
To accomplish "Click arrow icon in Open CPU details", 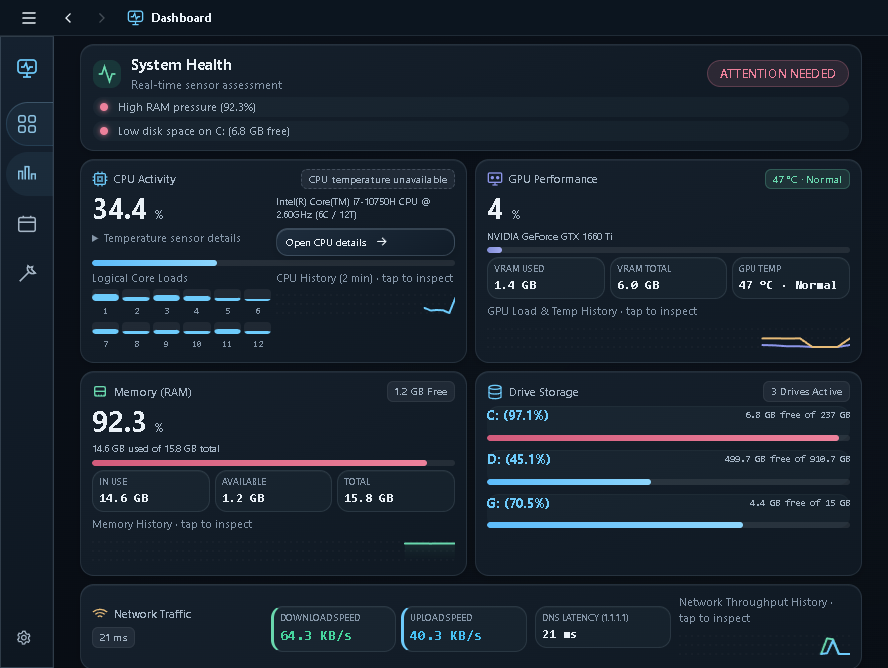I will click(x=382, y=242).
